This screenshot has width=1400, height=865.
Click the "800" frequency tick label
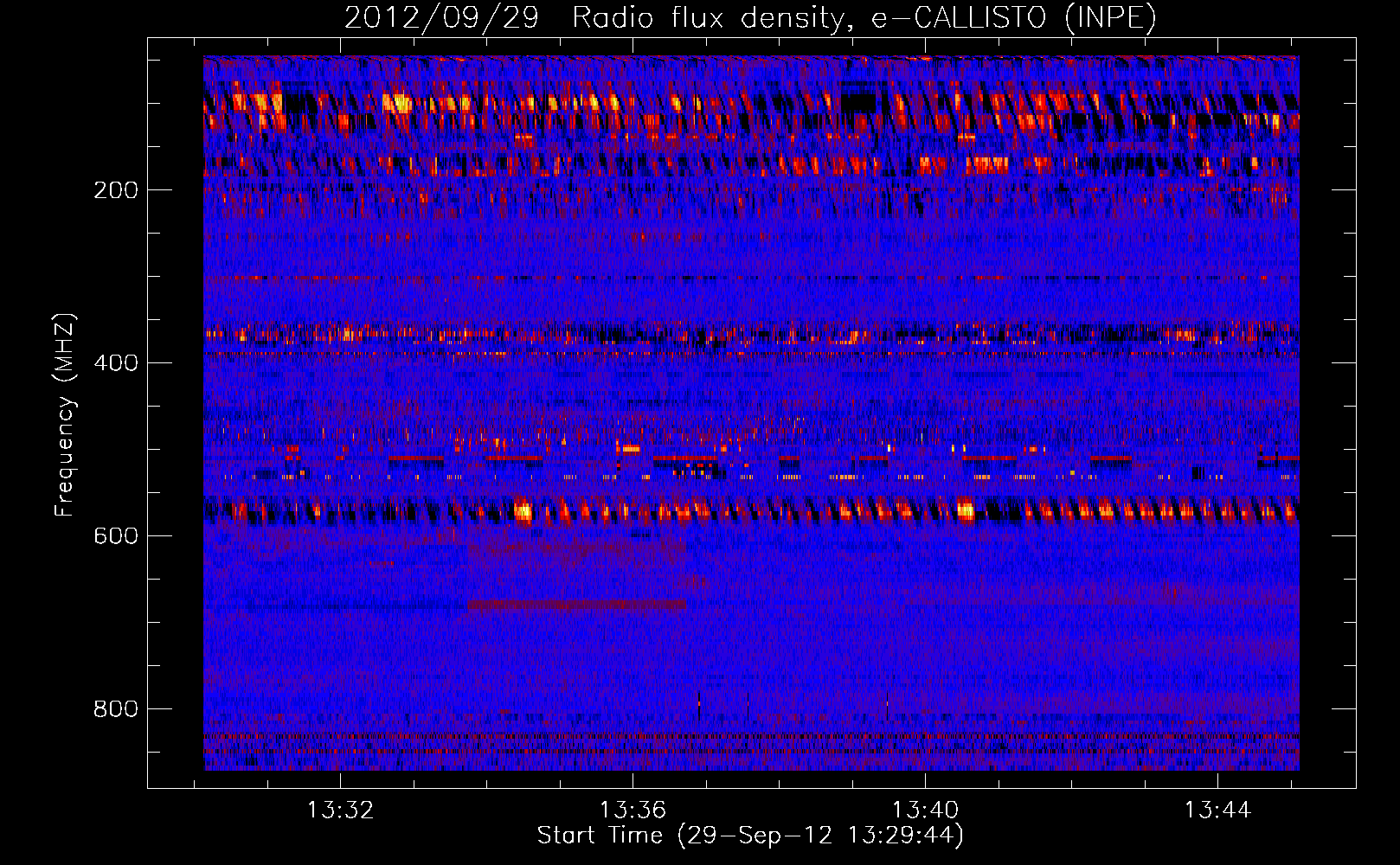[116, 709]
